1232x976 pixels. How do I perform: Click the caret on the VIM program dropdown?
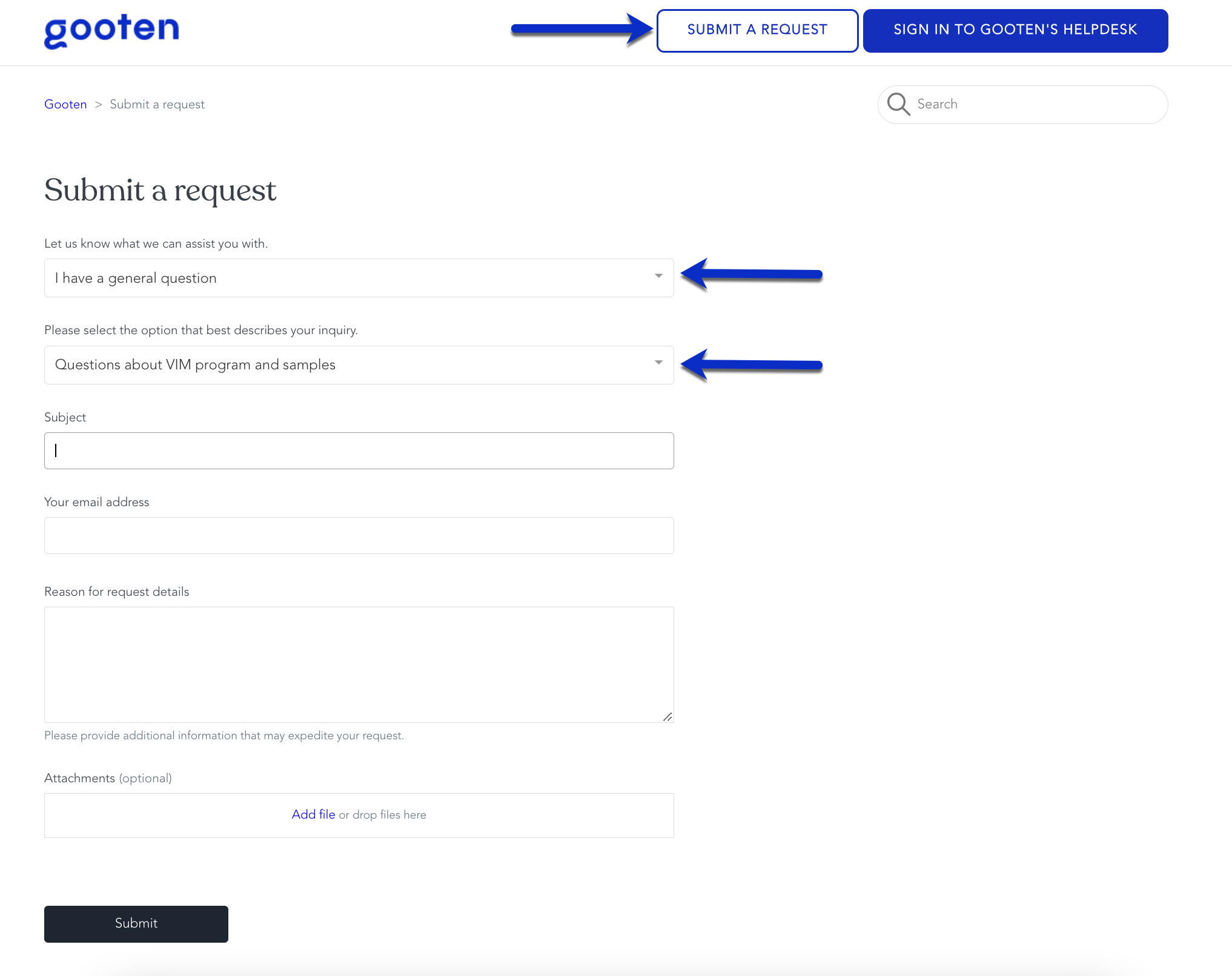pos(658,363)
